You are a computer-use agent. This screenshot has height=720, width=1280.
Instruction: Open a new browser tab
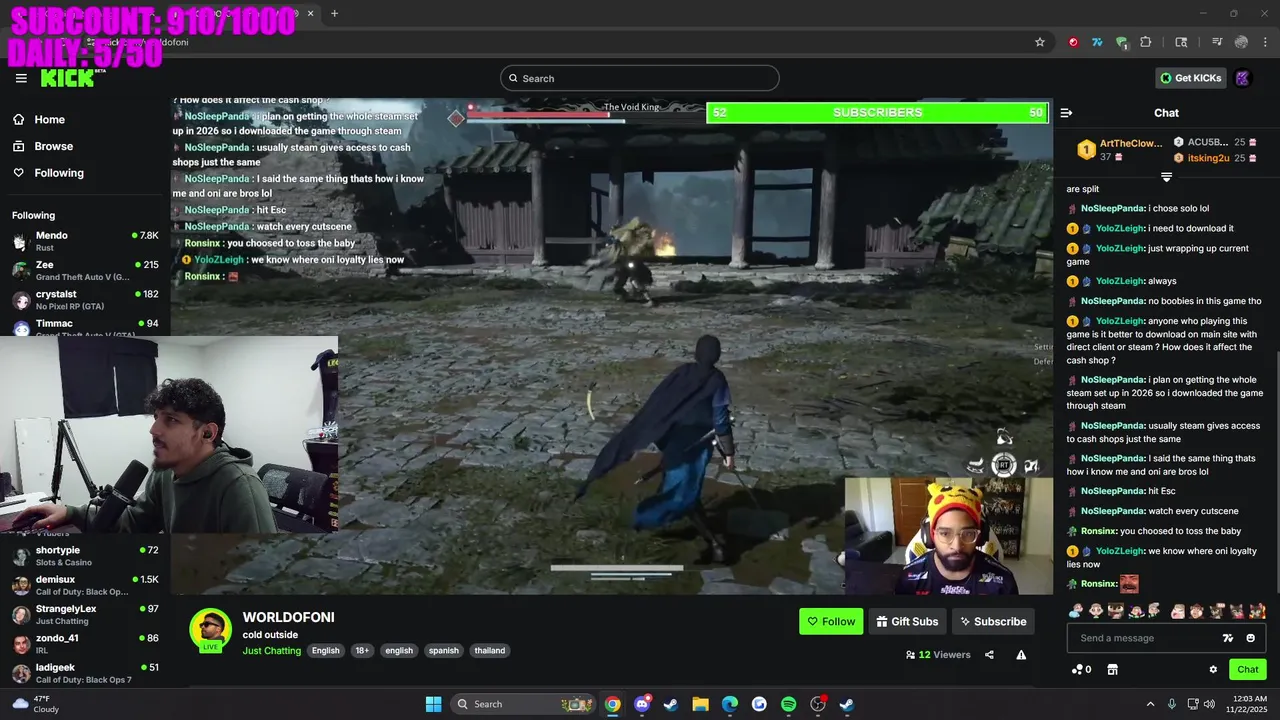334,13
